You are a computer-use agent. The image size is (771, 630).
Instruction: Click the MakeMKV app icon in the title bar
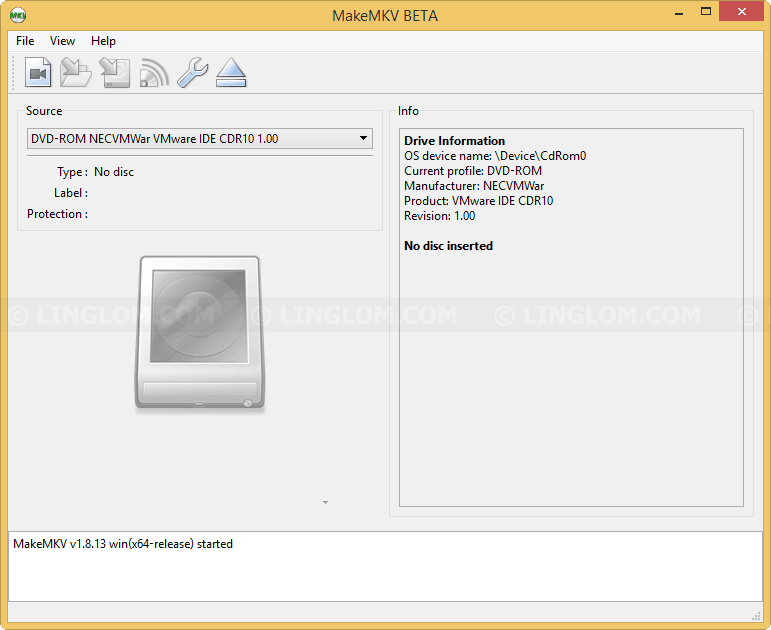coord(18,15)
